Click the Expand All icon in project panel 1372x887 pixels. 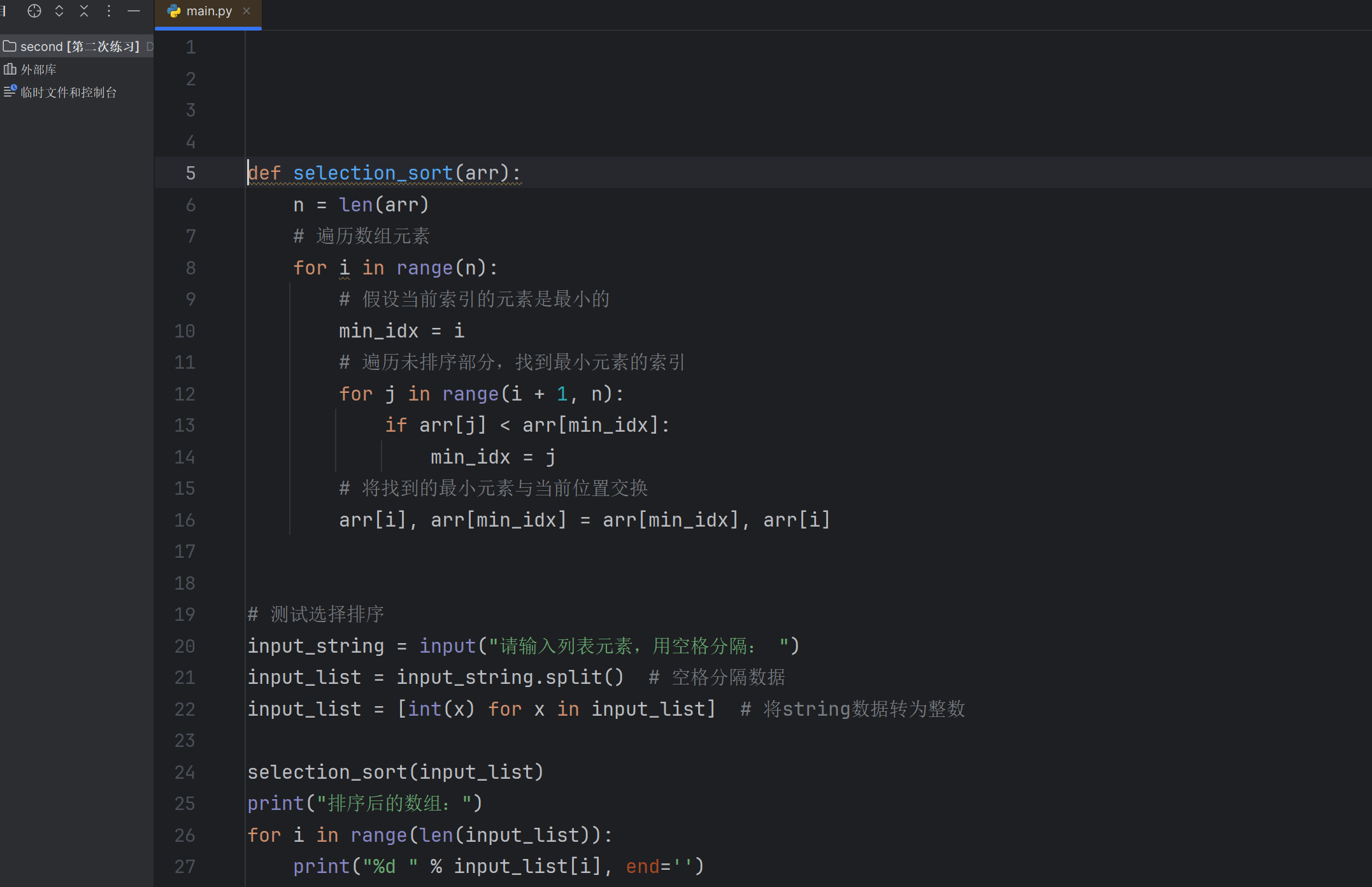coord(59,11)
